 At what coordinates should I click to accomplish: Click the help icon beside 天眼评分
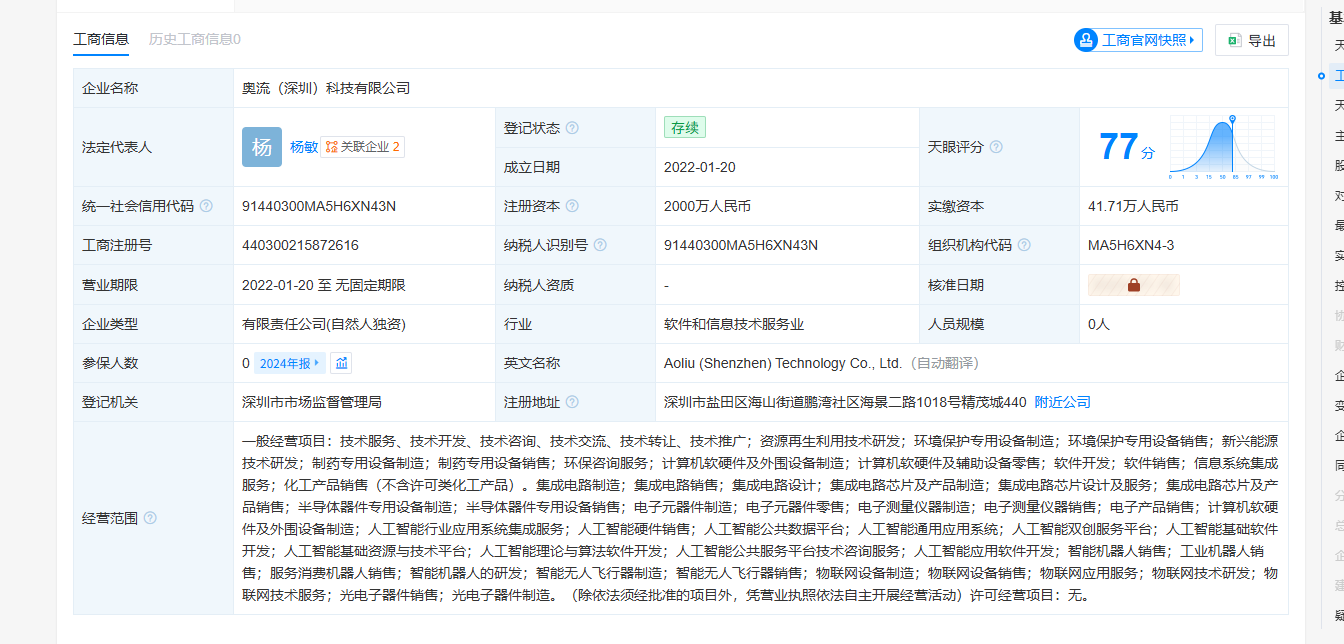(x=996, y=147)
